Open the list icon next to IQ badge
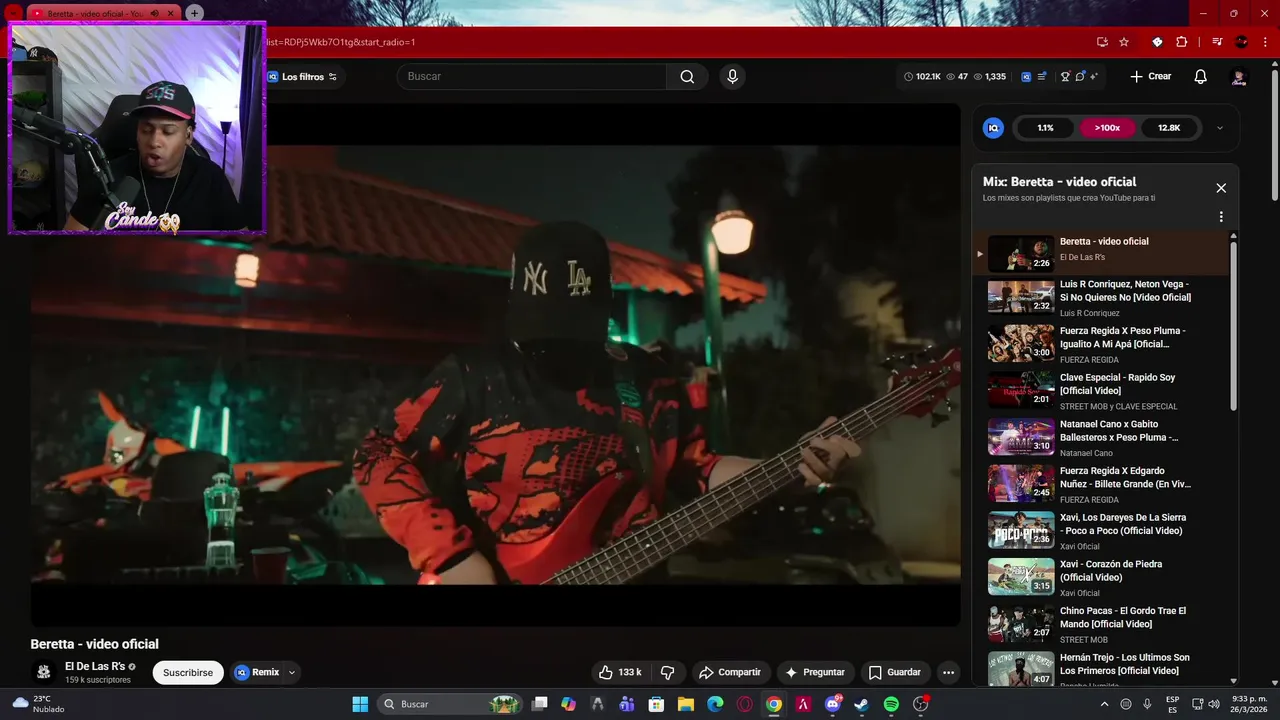The image size is (1280, 720). (1042, 77)
